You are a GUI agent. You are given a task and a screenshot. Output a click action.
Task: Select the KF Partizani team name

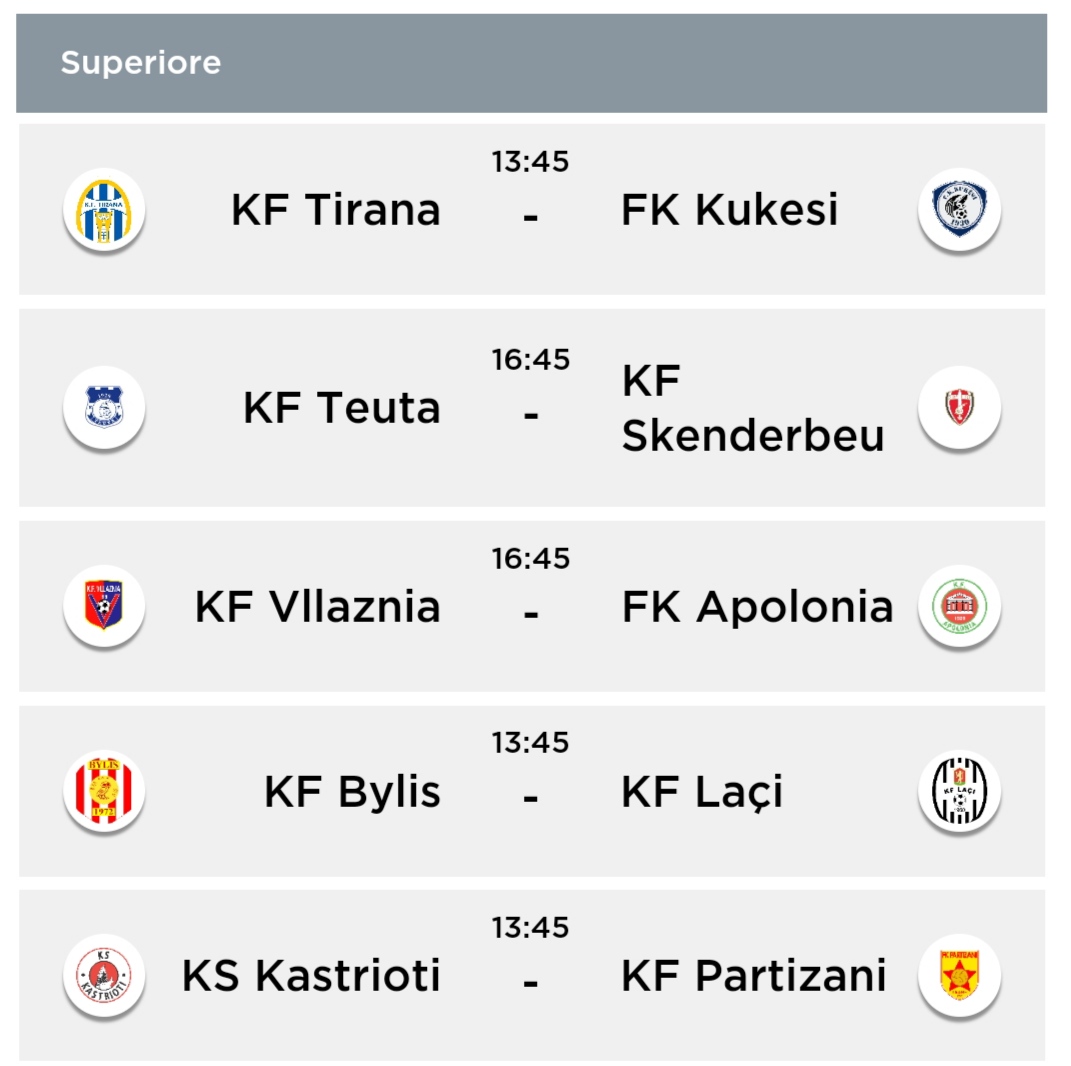point(753,976)
